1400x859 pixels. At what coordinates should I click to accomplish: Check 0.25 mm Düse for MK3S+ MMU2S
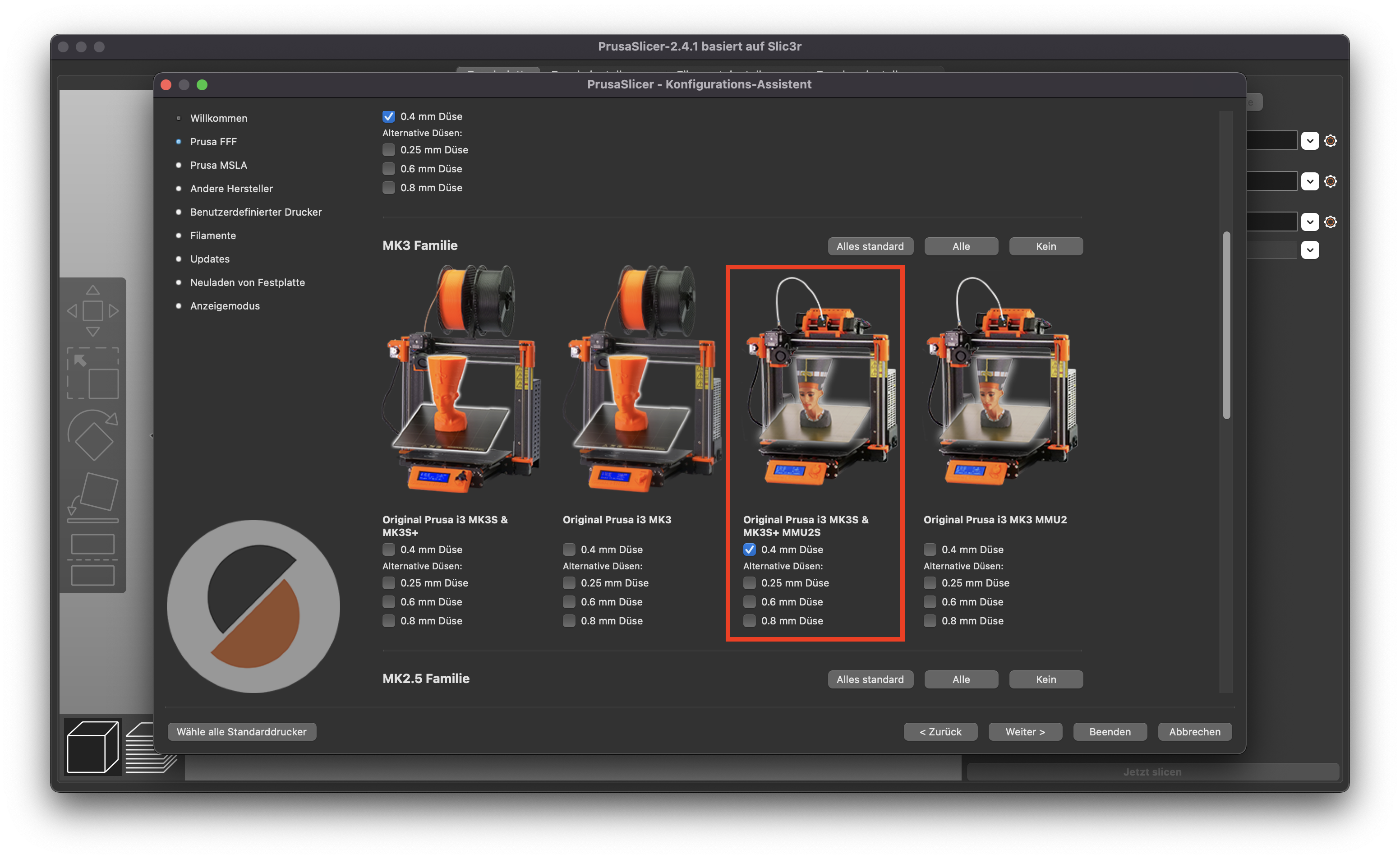[x=750, y=583]
